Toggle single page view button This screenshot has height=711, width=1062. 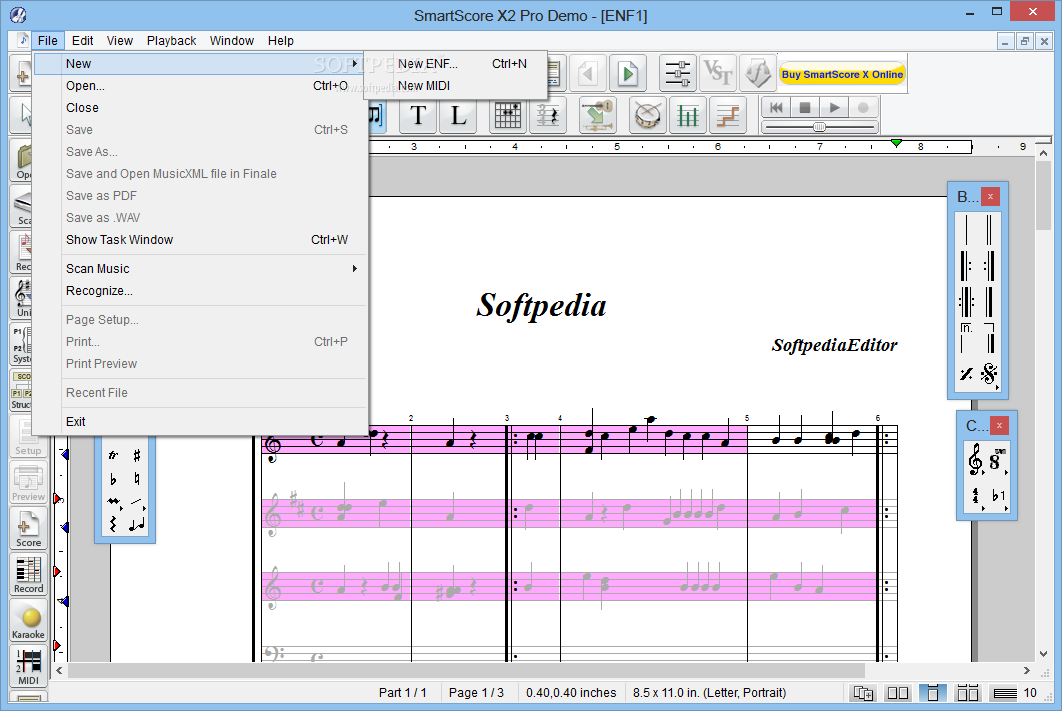pos(933,693)
